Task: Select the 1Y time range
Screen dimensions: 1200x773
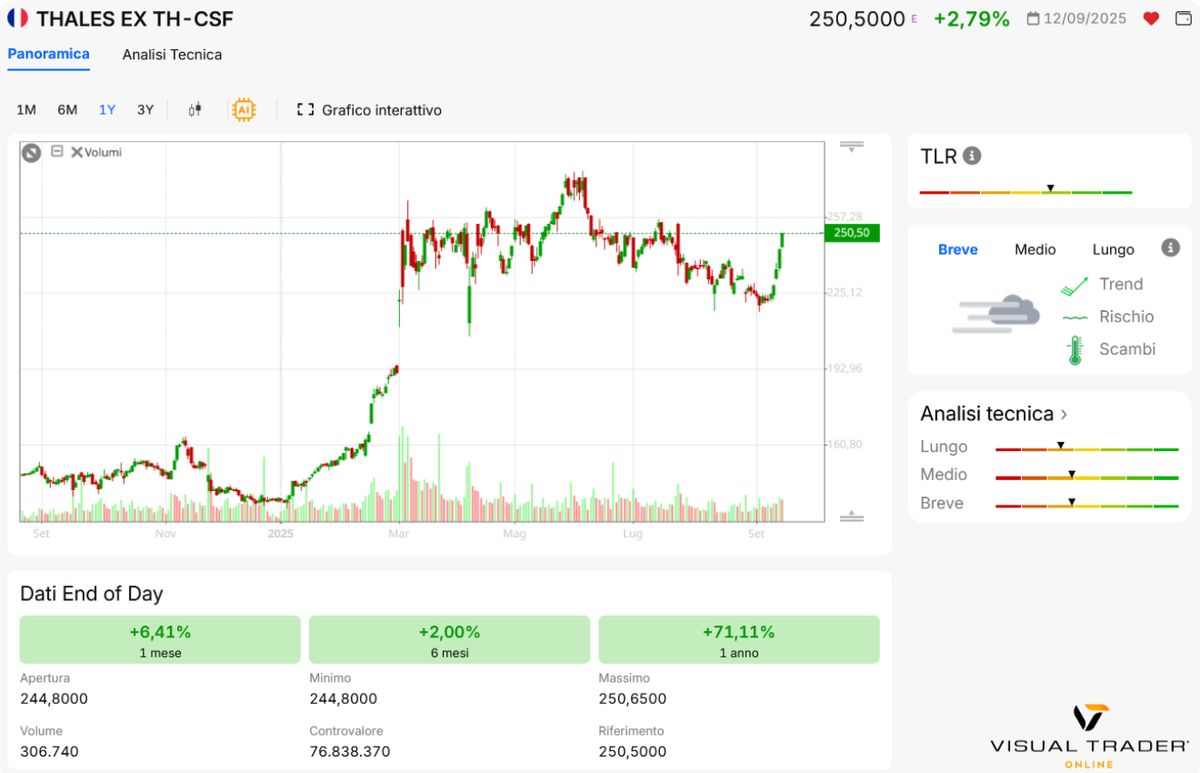Action: [x=107, y=110]
